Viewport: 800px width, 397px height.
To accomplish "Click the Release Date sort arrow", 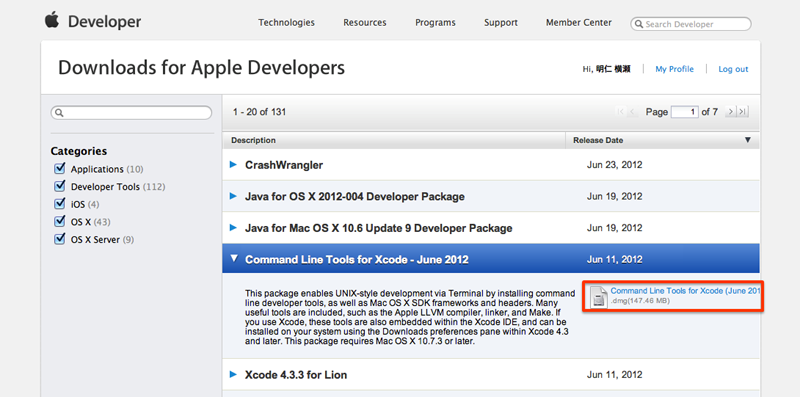I will (747, 140).
